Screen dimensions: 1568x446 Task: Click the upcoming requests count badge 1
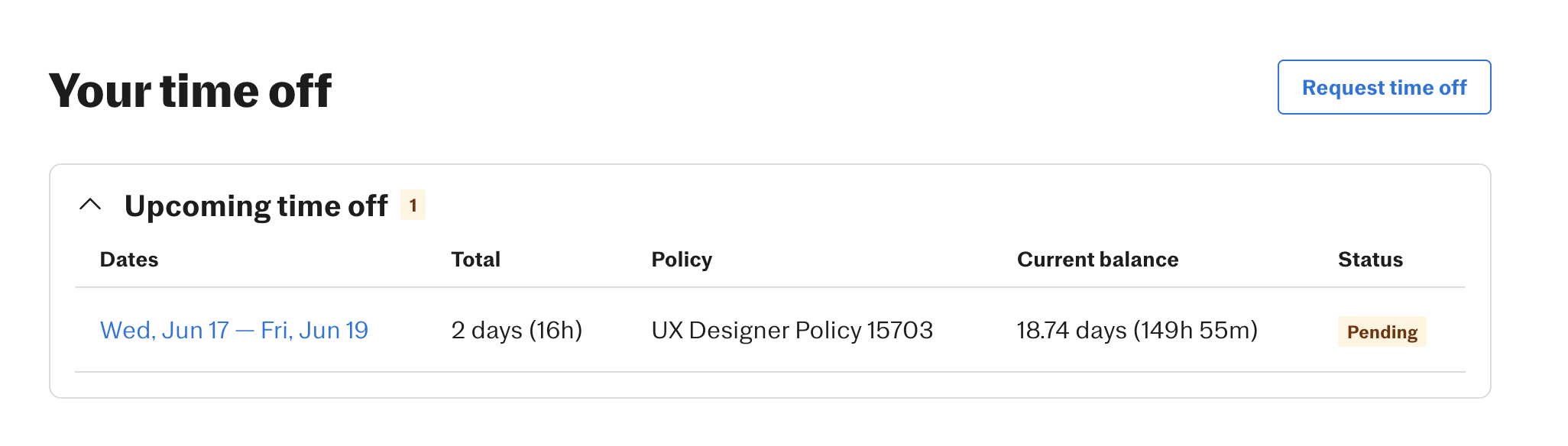pyautogui.click(x=413, y=205)
